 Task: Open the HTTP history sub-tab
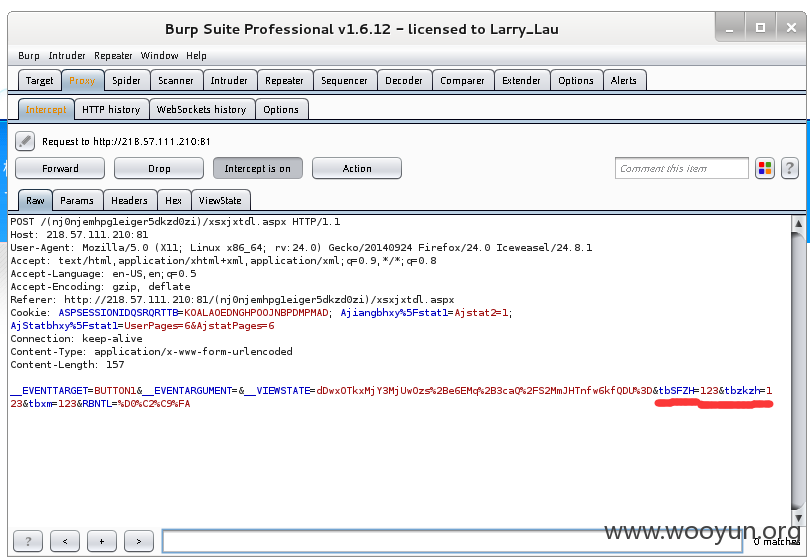click(x=111, y=110)
